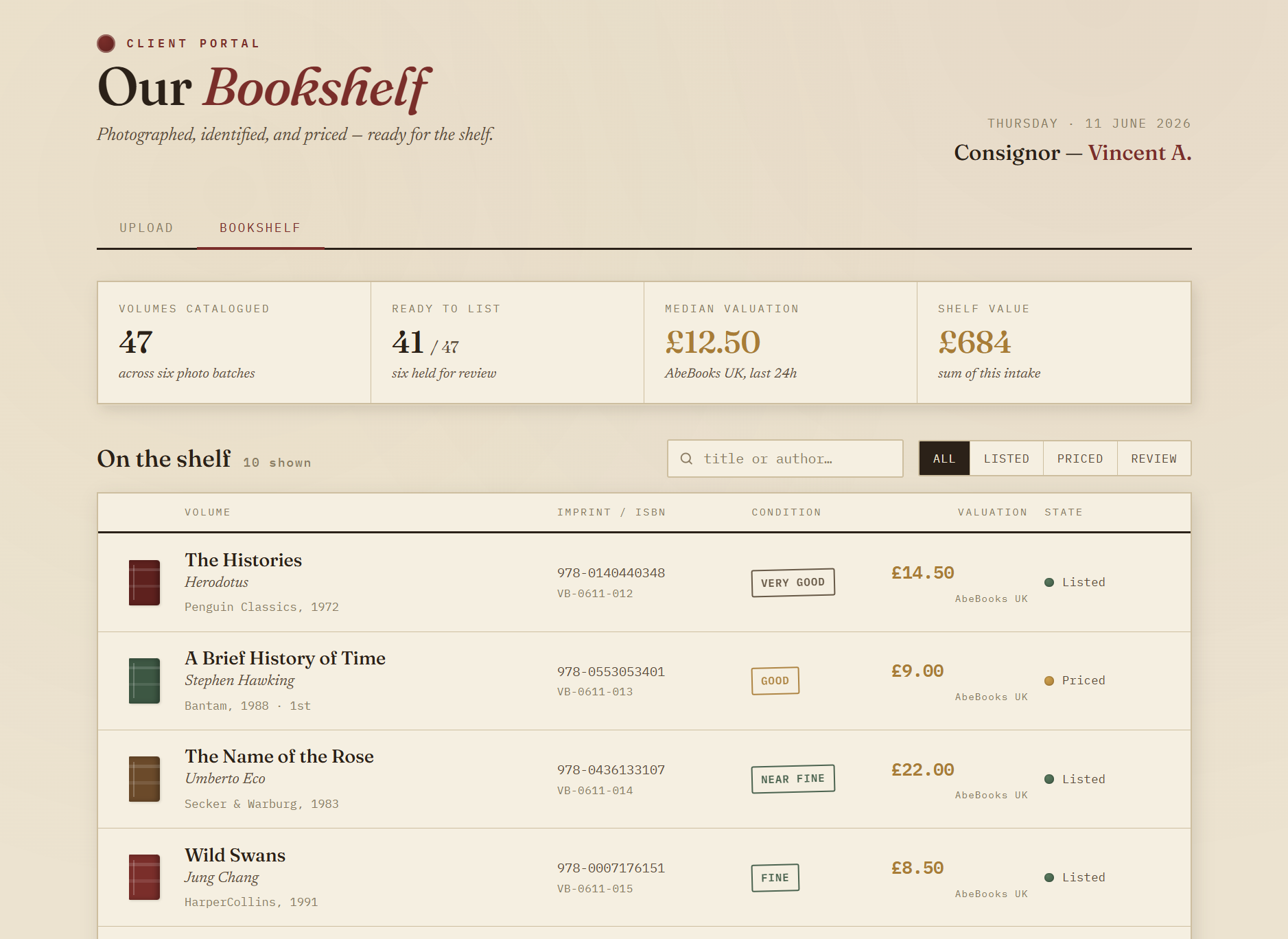1288x939 pixels.
Task: Open The Histories title
Action: tap(243, 560)
